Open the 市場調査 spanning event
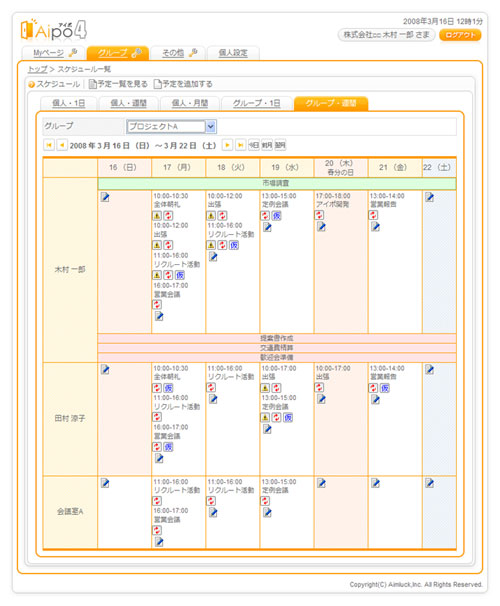Viewport: 500px width, 606px height. 276,183
